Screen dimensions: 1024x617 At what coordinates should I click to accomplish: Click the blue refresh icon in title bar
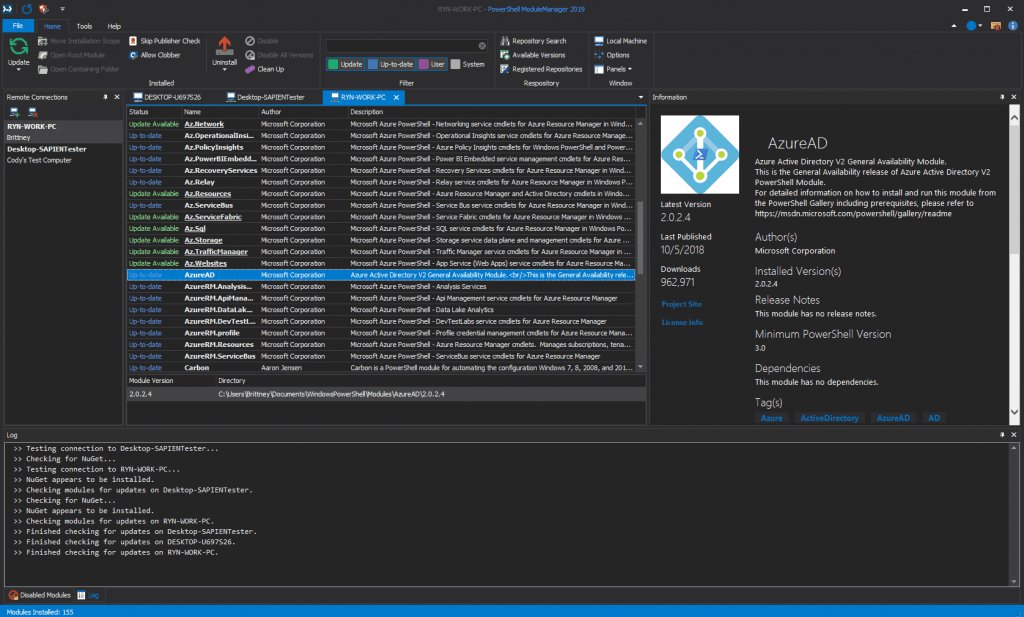click(x=27, y=9)
